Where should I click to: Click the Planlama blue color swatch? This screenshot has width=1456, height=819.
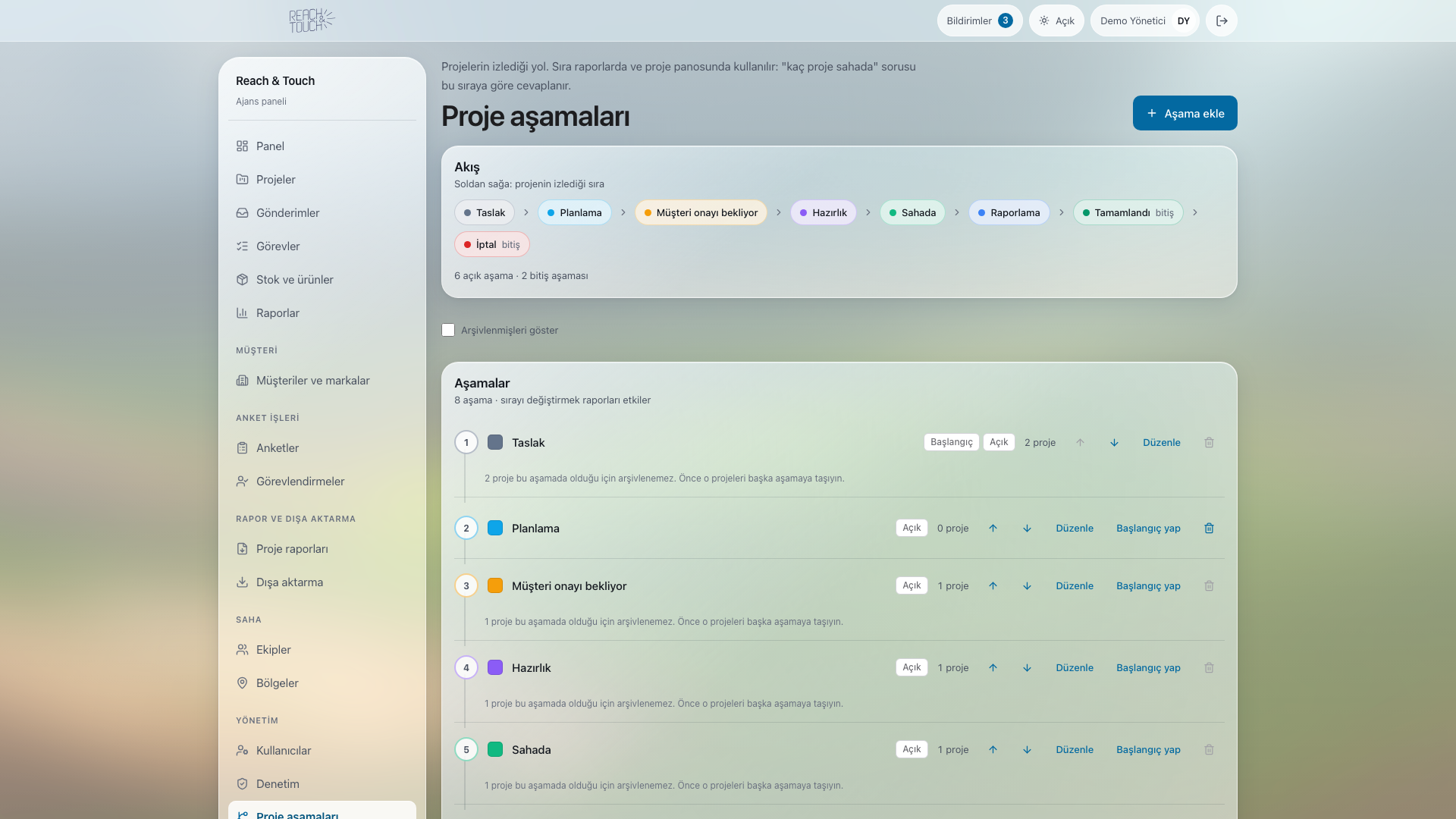(495, 528)
